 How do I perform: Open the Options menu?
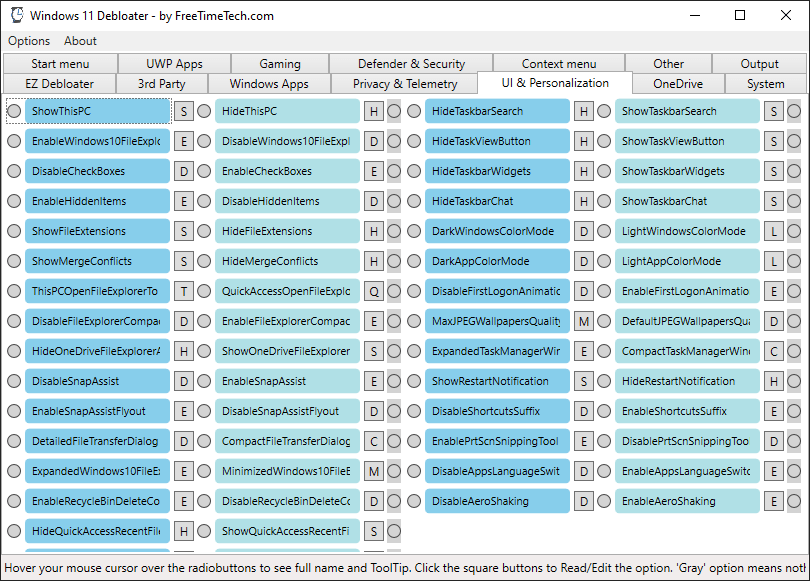(29, 41)
